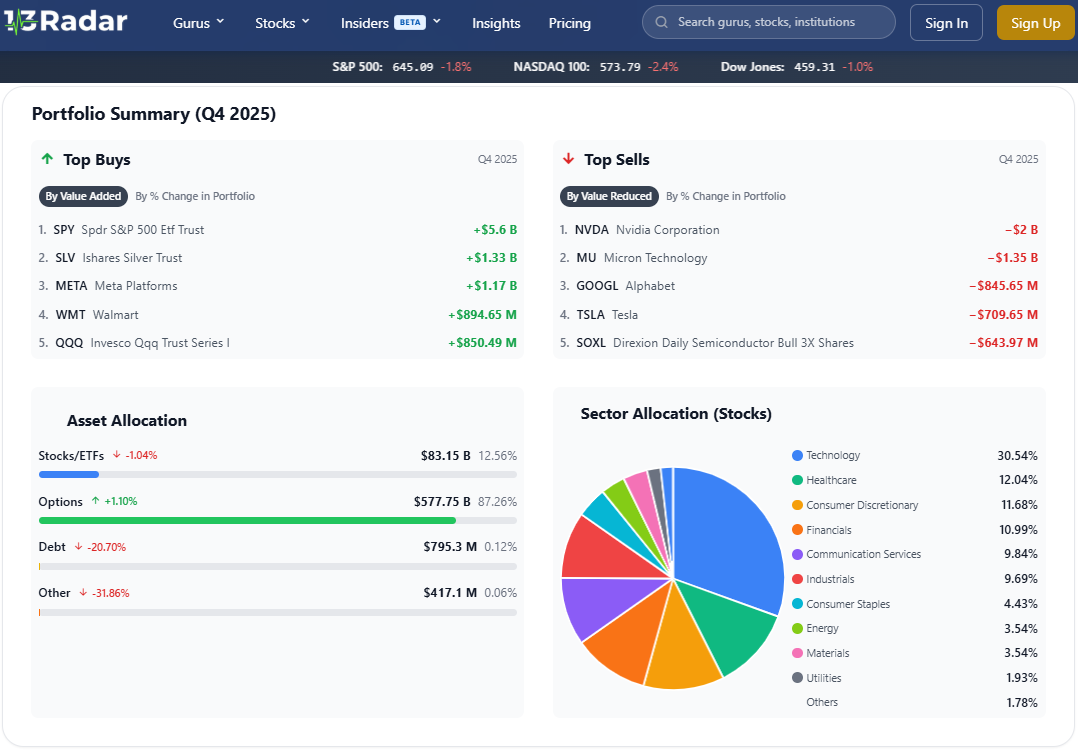1078x750 pixels.
Task: Click the Financials orange legend dot
Action: pyautogui.click(x=798, y=529)
